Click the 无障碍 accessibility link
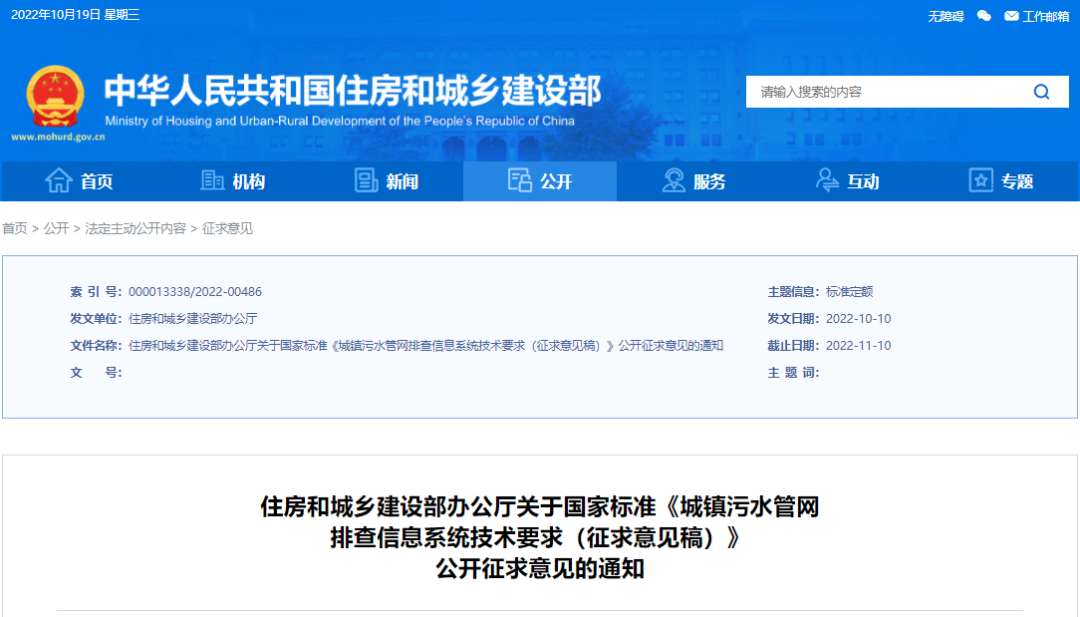This screenshot has height=617, width=1080. click(945, 16)
